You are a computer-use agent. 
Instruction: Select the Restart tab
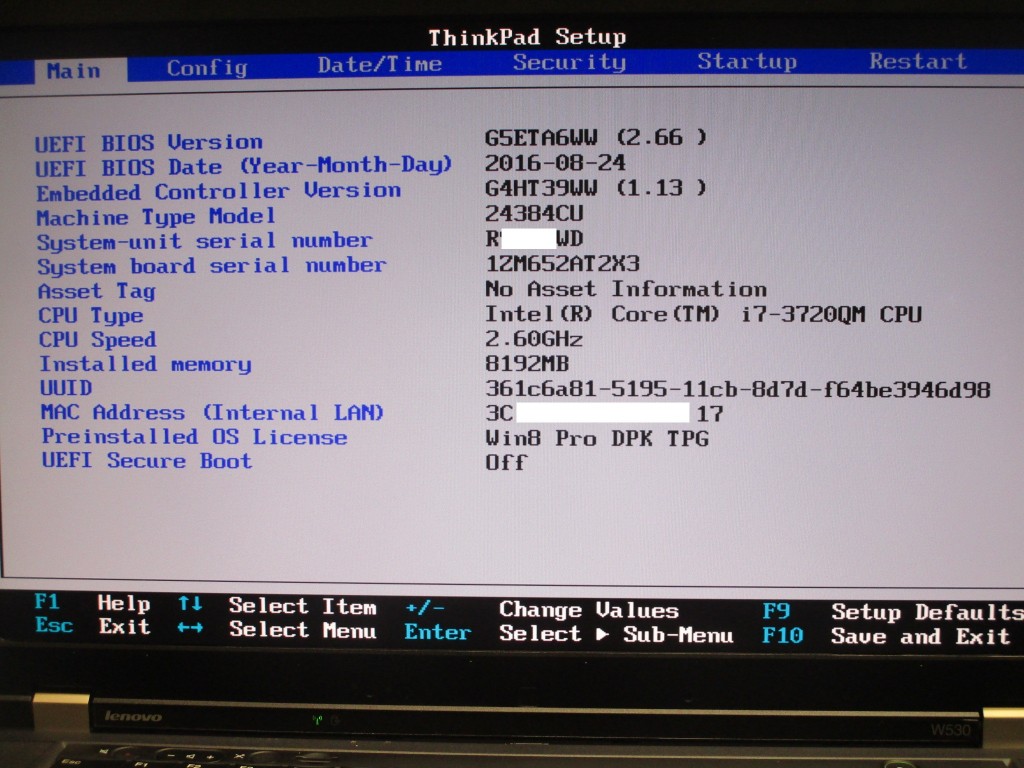(918, 61)
